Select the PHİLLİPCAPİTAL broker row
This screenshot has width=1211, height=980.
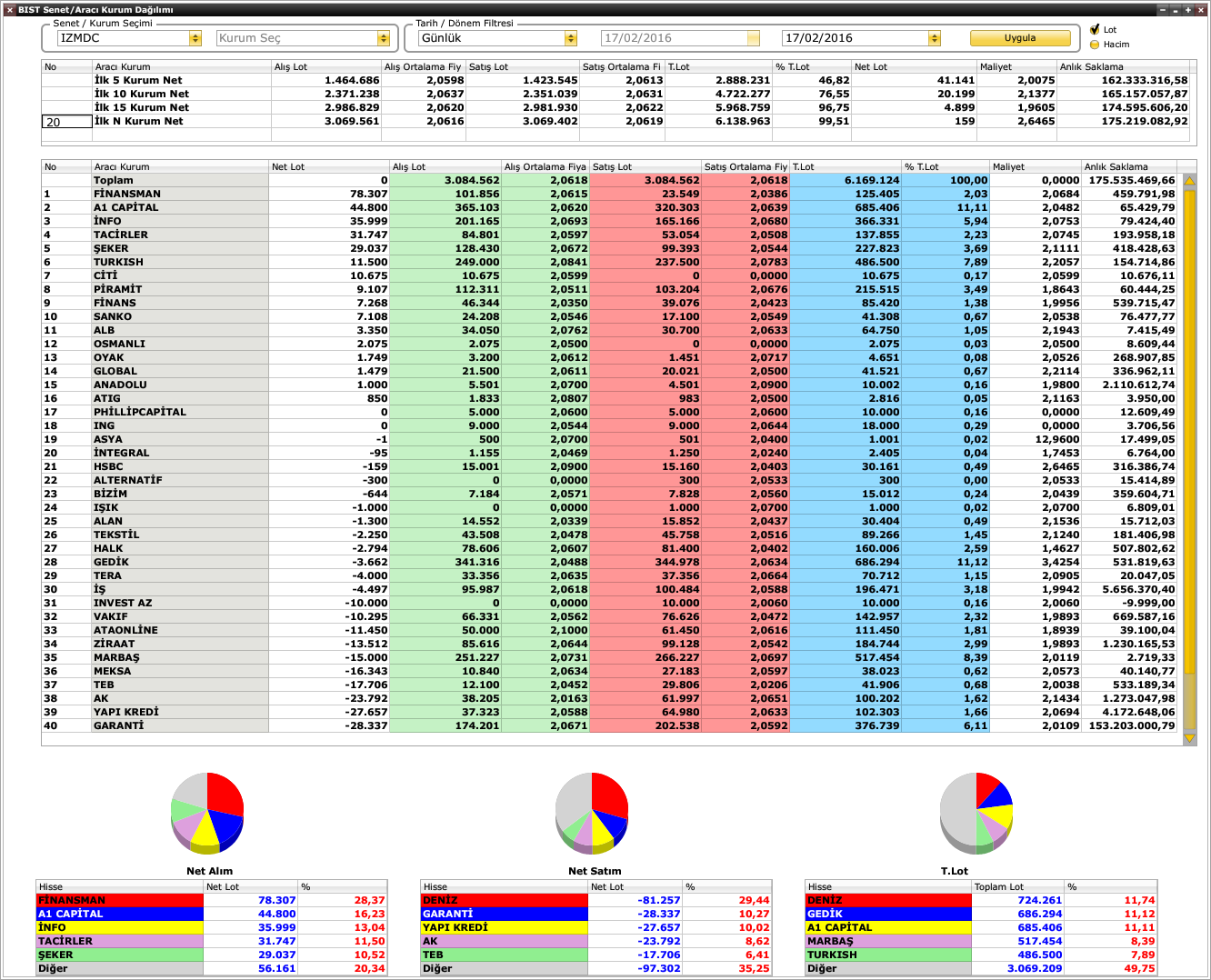click(609, 412)
